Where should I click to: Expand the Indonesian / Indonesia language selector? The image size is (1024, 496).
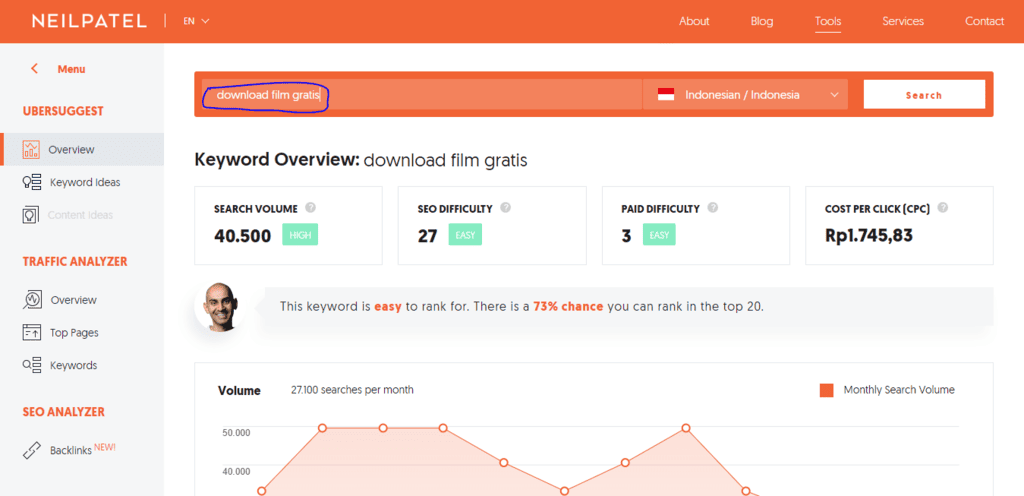point(745,95)
